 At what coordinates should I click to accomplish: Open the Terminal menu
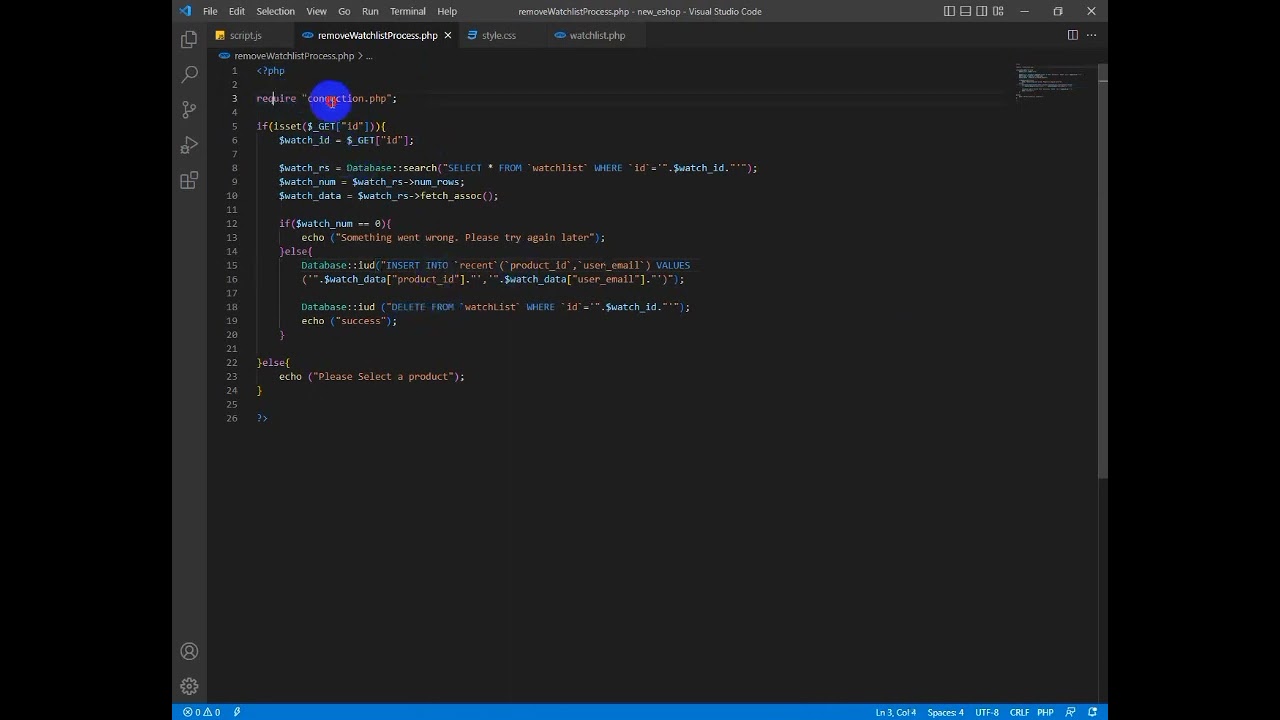click(407, 11)
